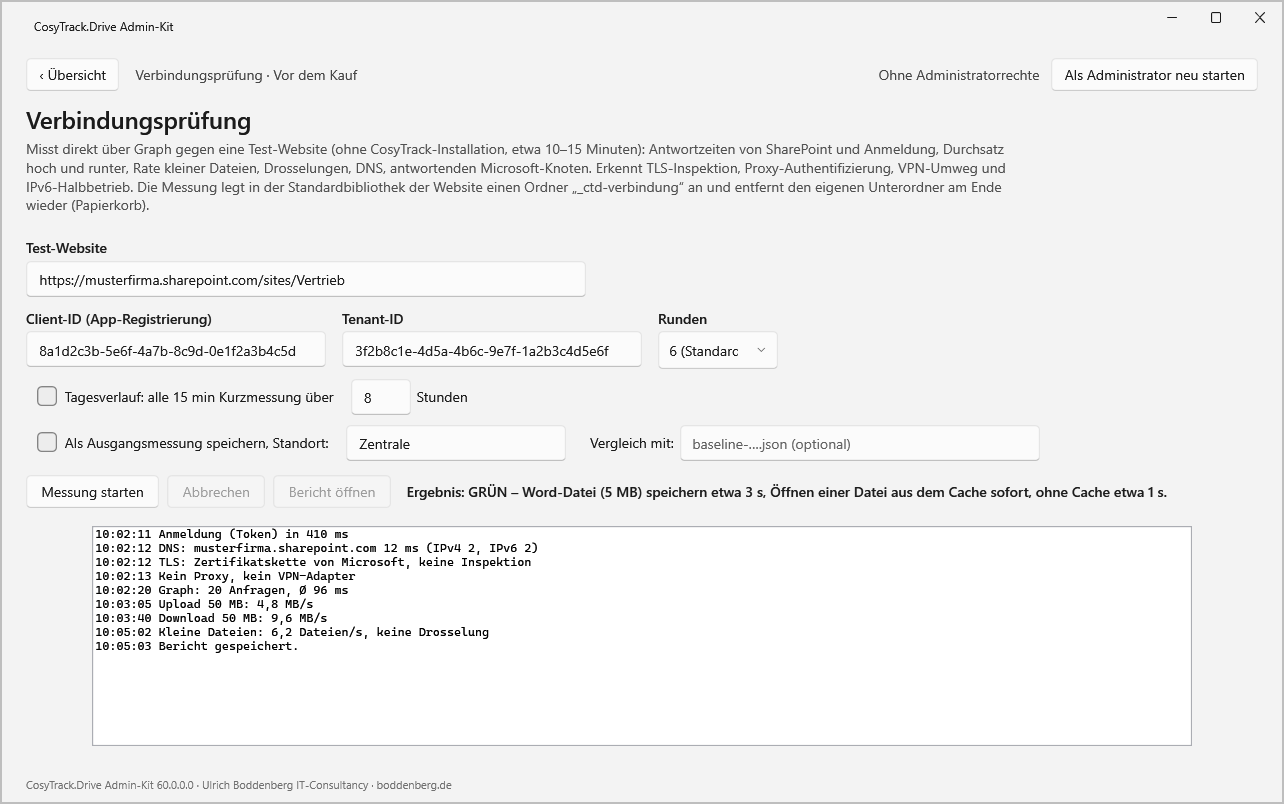Click log line Bericht gespeichert.

pyautogui.click(x=197, y=646)
